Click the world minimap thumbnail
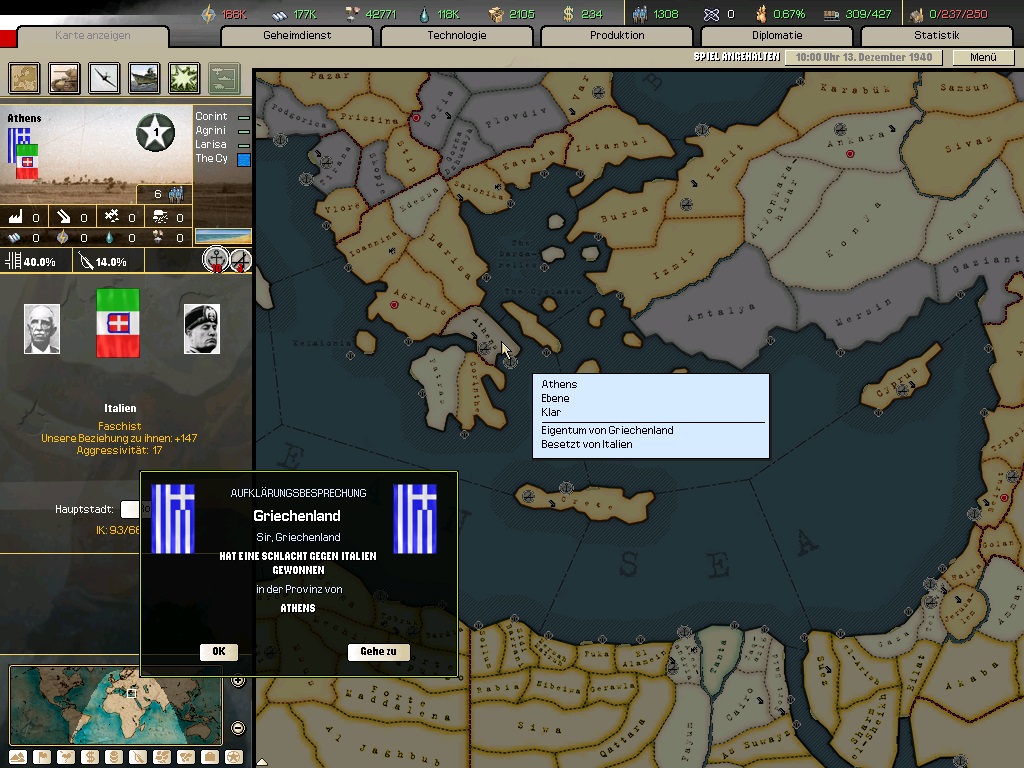Image resolution: width=1024 pixels, height=768 pixels. pos(115,705)
